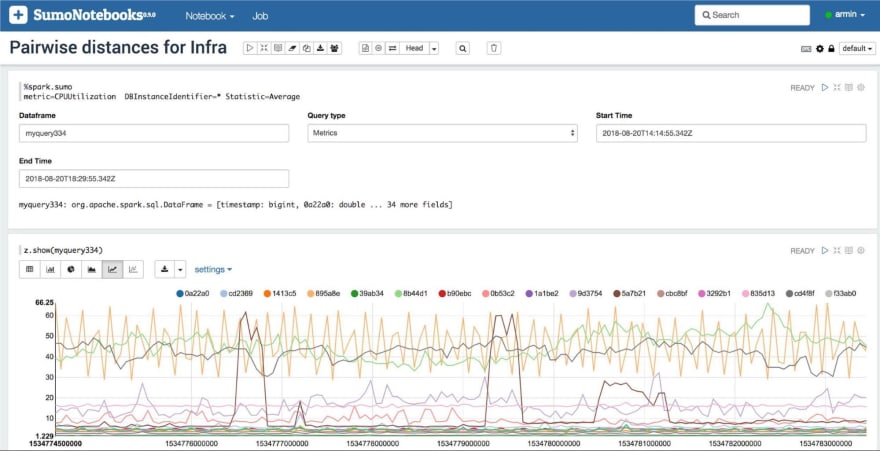Select the line chart visualization
Viewport: 880px width, 451px height.
tap(112, 269)
